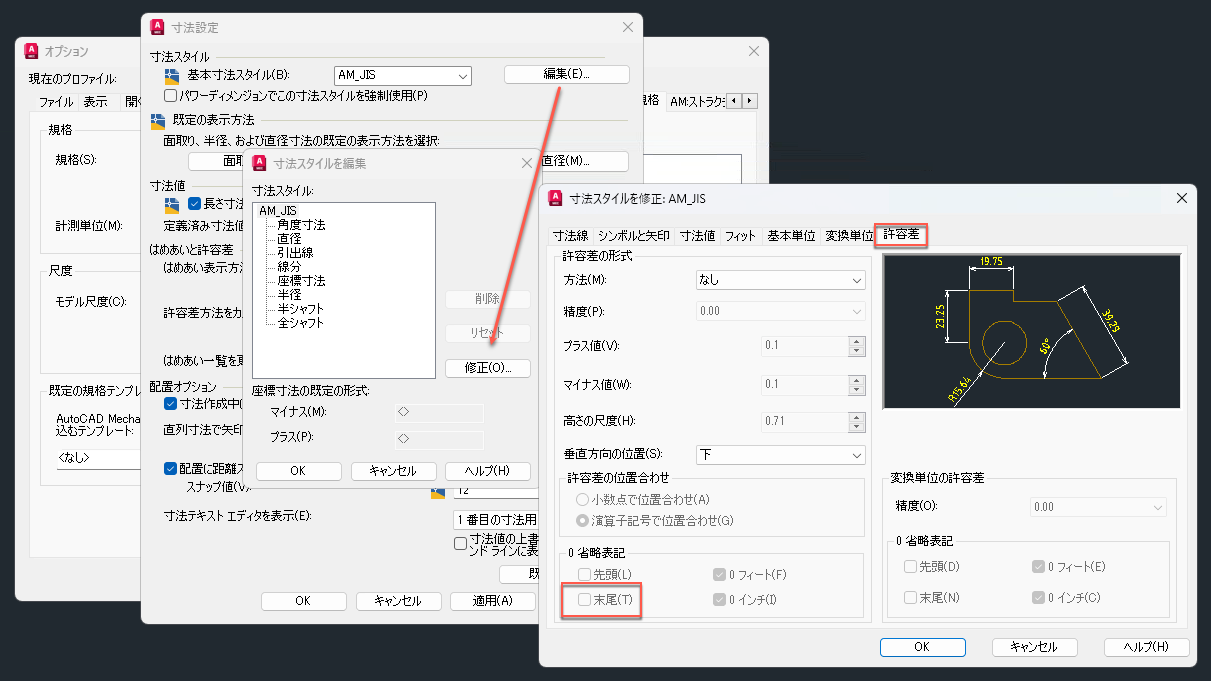Screen dimensions: 1211x681
Task: Switch to the 基本単位 tab
Action: point(791,236)
